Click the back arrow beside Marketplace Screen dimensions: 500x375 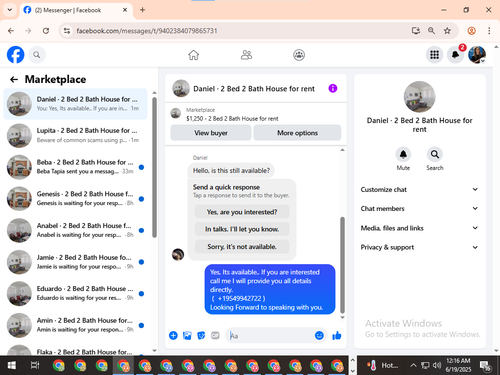click(x=14, y=79)
